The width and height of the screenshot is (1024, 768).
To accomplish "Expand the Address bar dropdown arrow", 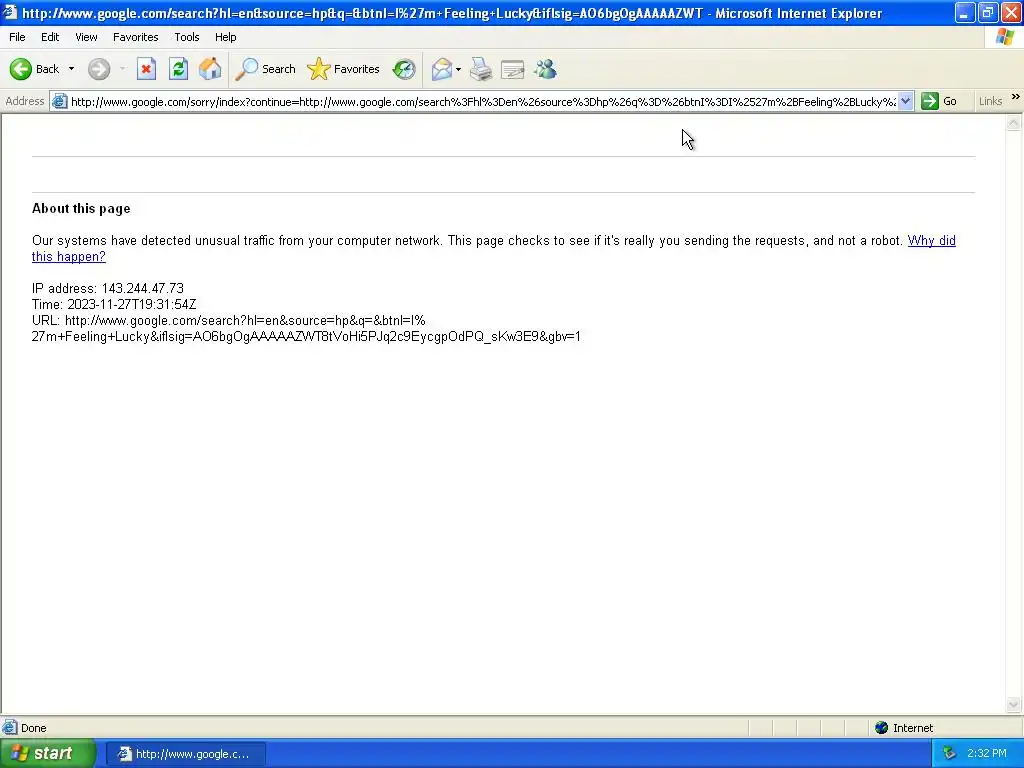I will point(906,102).
